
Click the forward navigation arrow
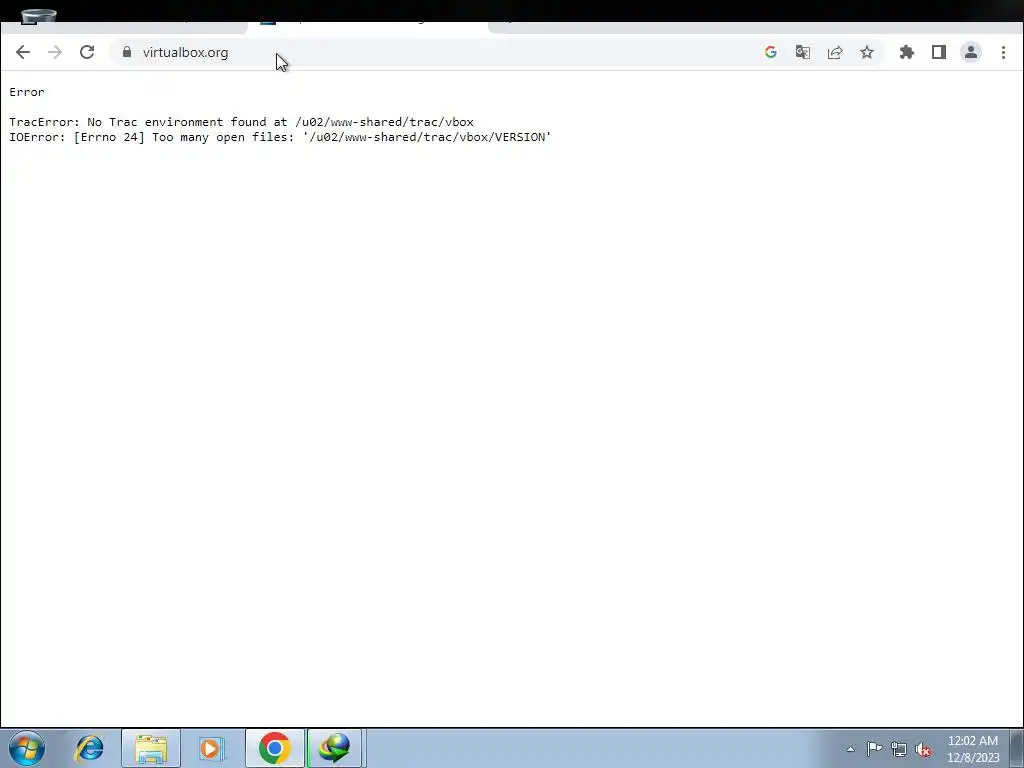(55, 52)
